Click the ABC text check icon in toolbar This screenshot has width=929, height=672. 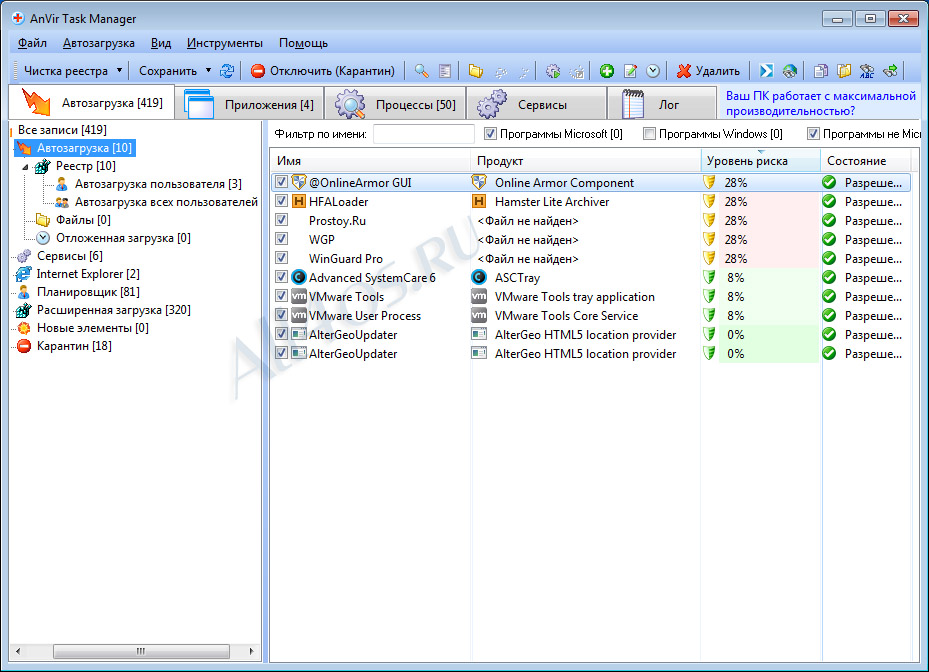tap(867, 71)
